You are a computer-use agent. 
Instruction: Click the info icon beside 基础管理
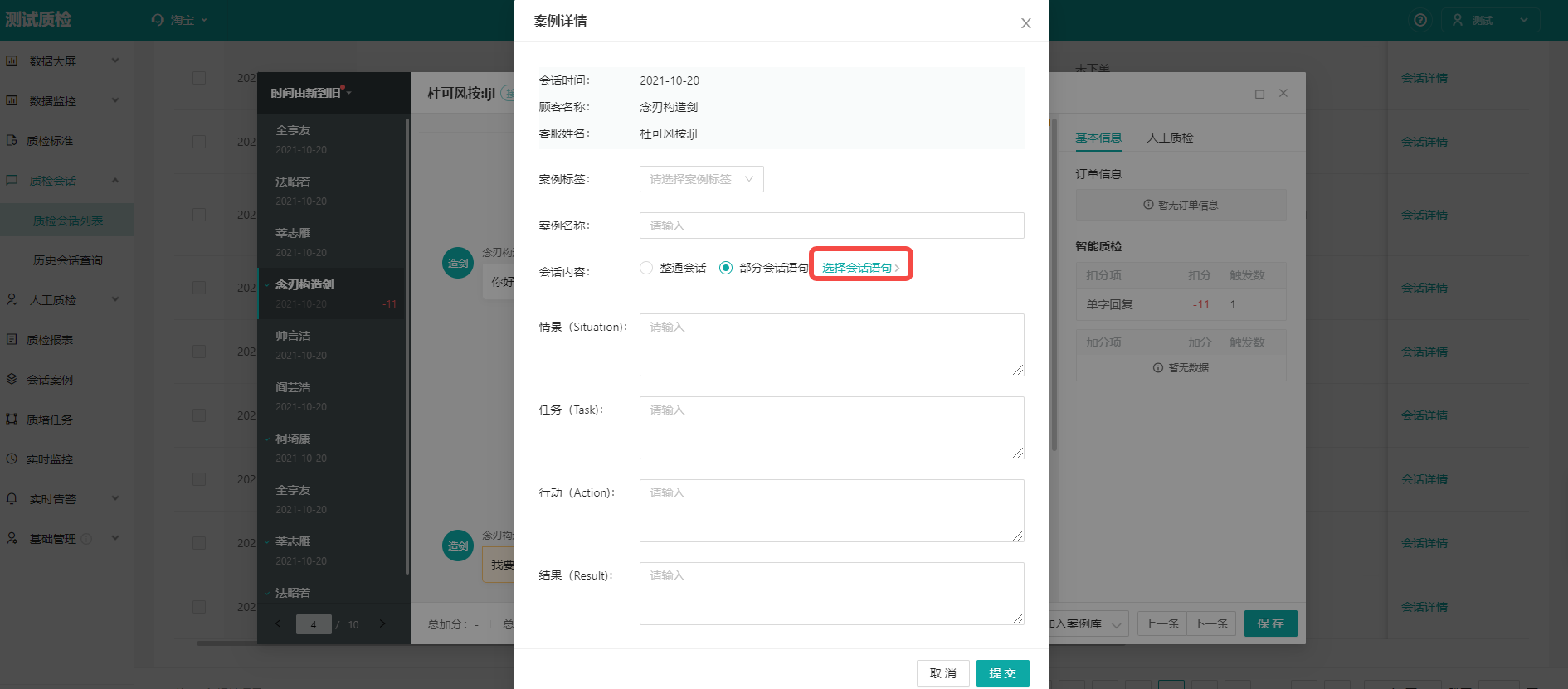click(86, 539)
